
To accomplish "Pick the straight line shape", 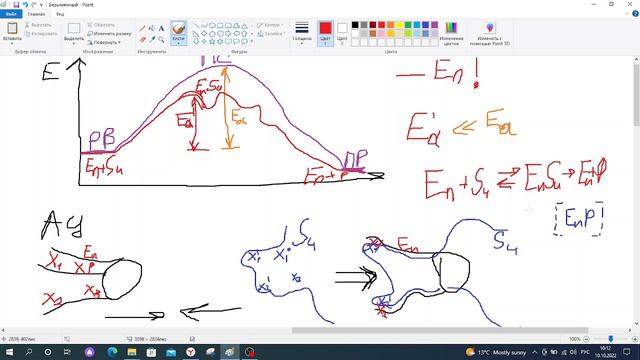I will pos(196,25).
